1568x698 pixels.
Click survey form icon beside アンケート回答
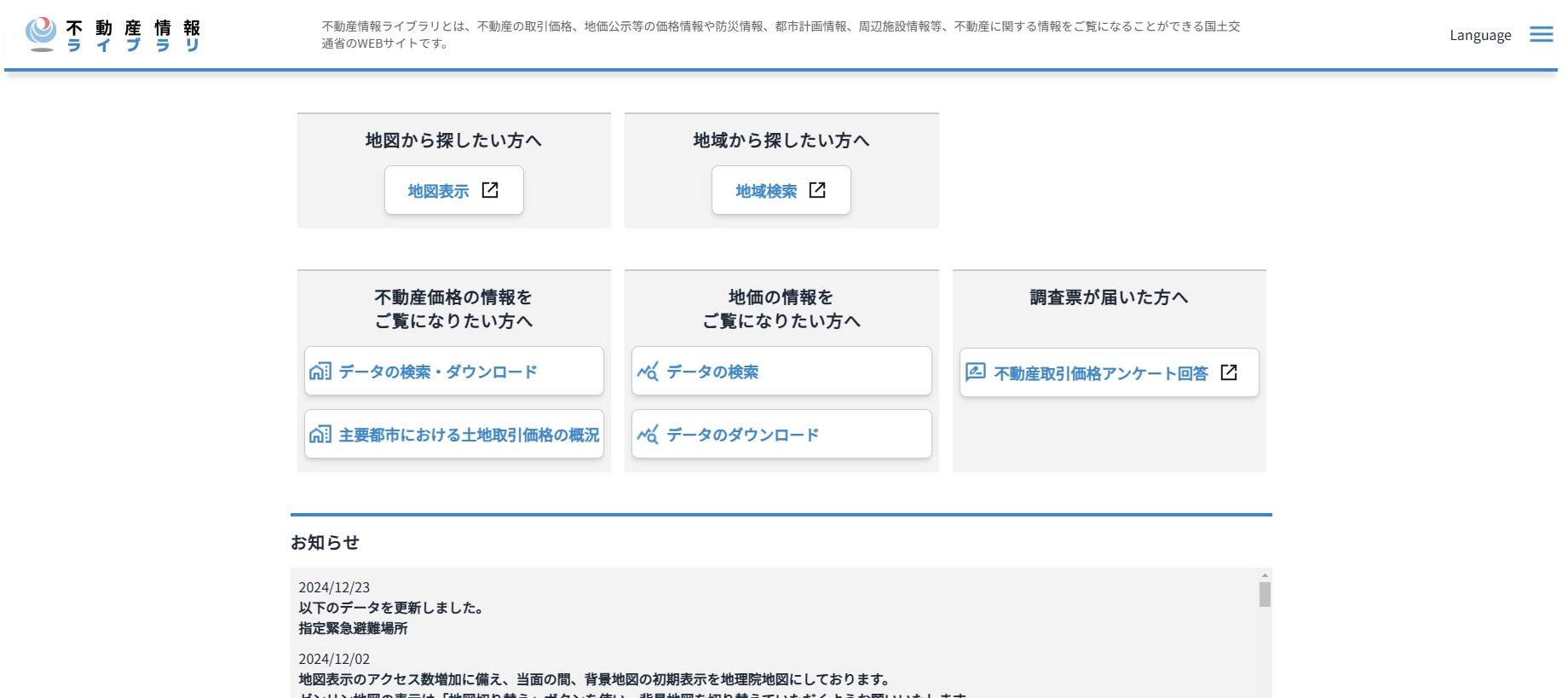click(976, 372)
